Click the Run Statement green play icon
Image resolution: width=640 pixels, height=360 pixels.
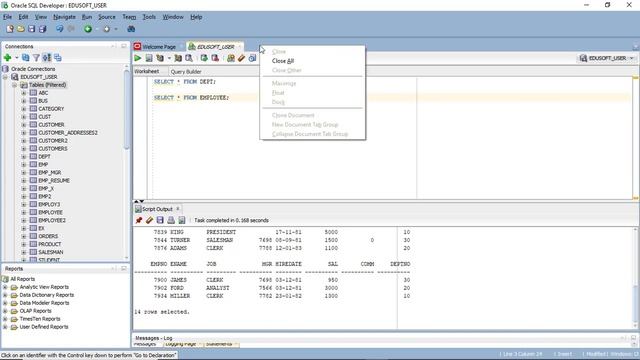(138, 58)
